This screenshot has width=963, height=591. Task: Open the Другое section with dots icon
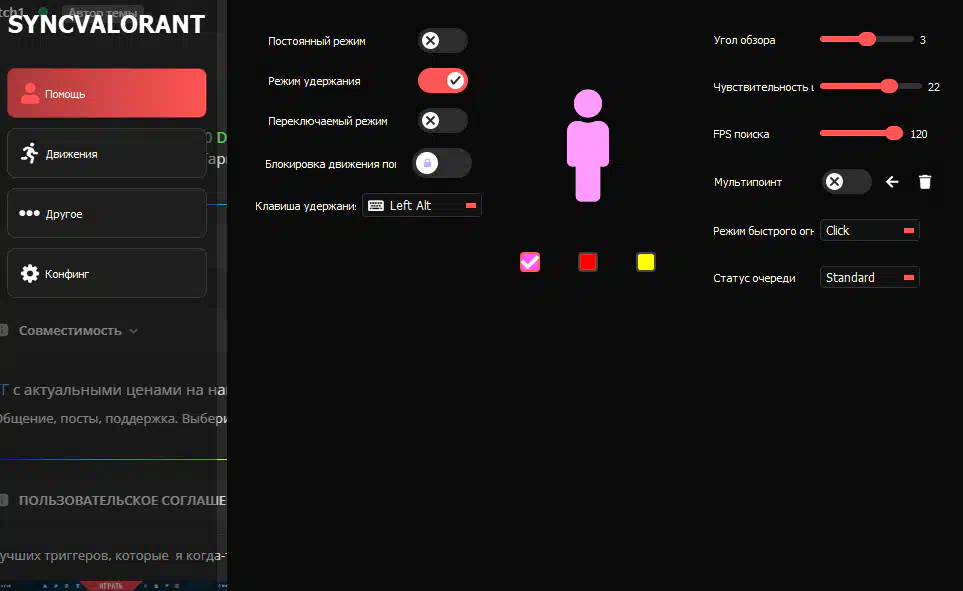106,214
